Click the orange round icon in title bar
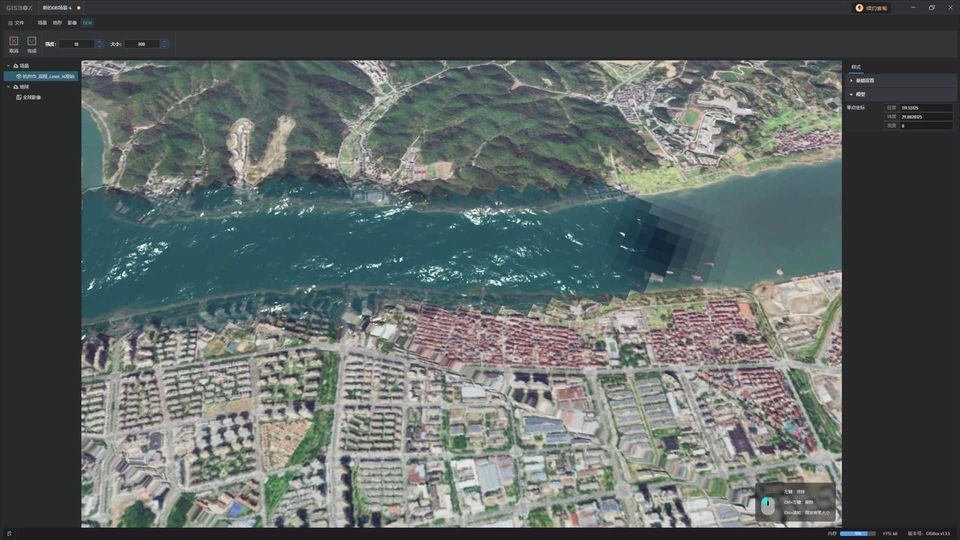The width and height of the screenshot is (960, 540). click(859, 7)
